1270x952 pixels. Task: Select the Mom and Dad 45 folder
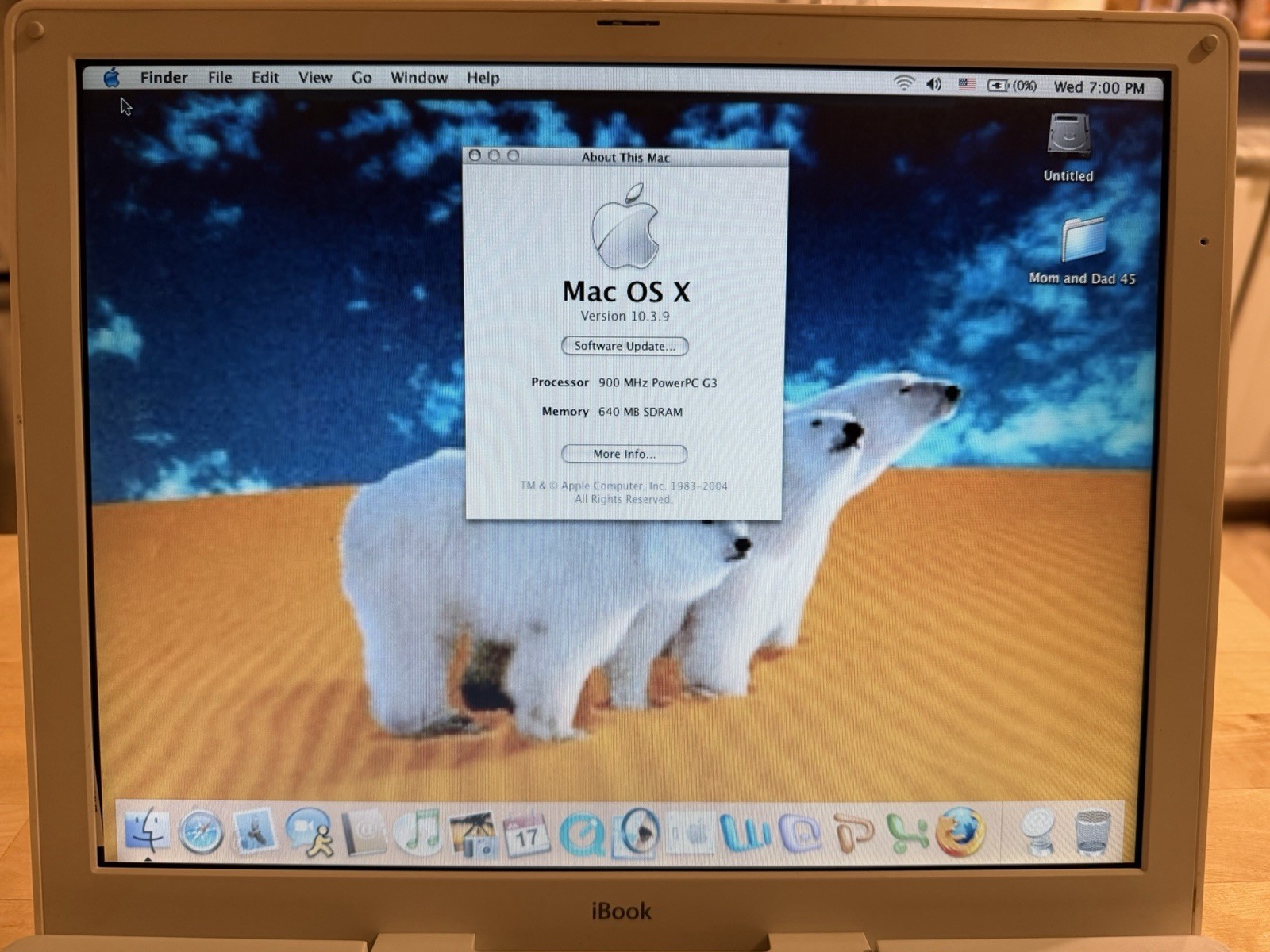(1083, 240)
